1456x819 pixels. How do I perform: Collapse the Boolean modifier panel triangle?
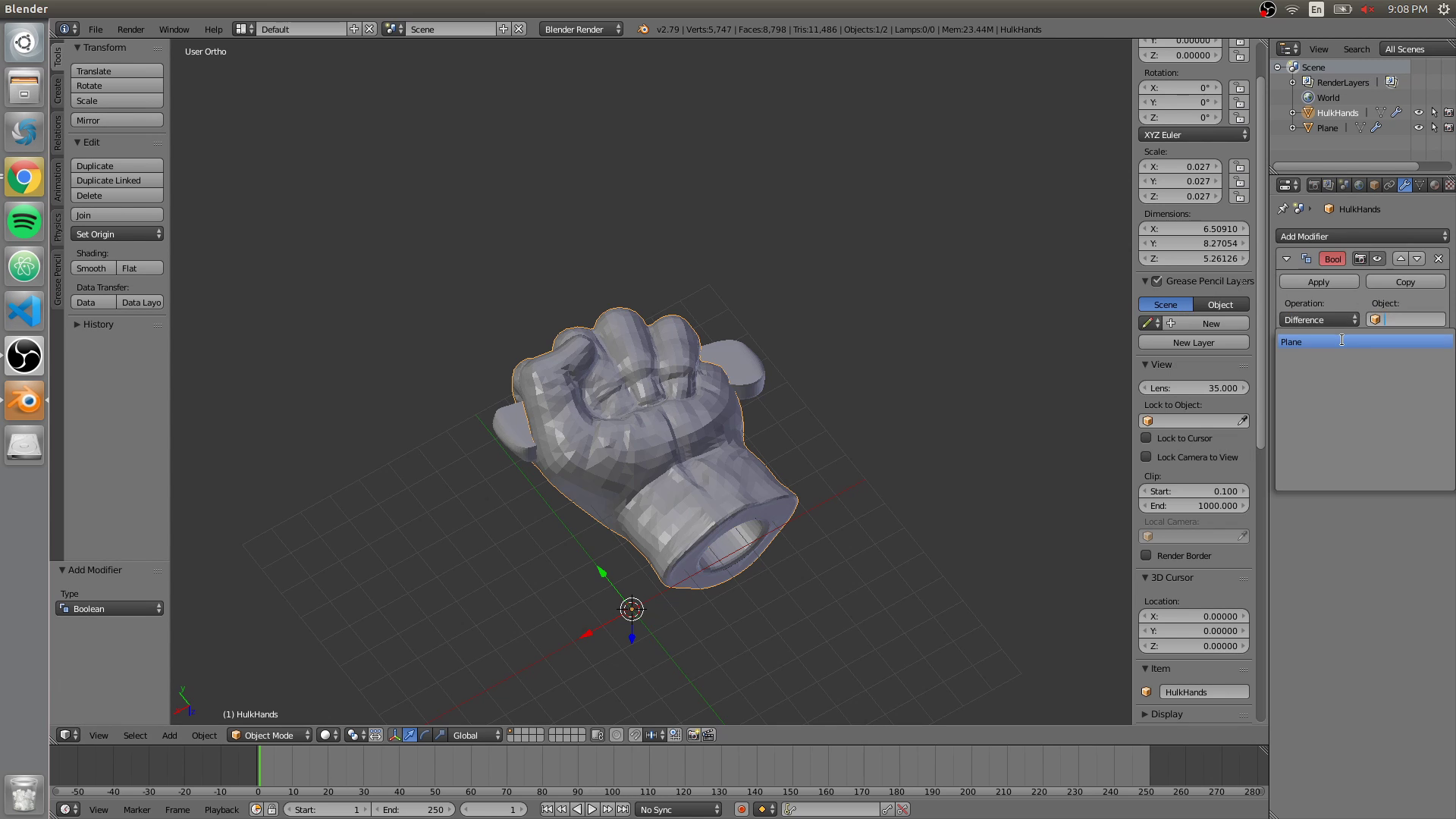[x=1286, y=259]
